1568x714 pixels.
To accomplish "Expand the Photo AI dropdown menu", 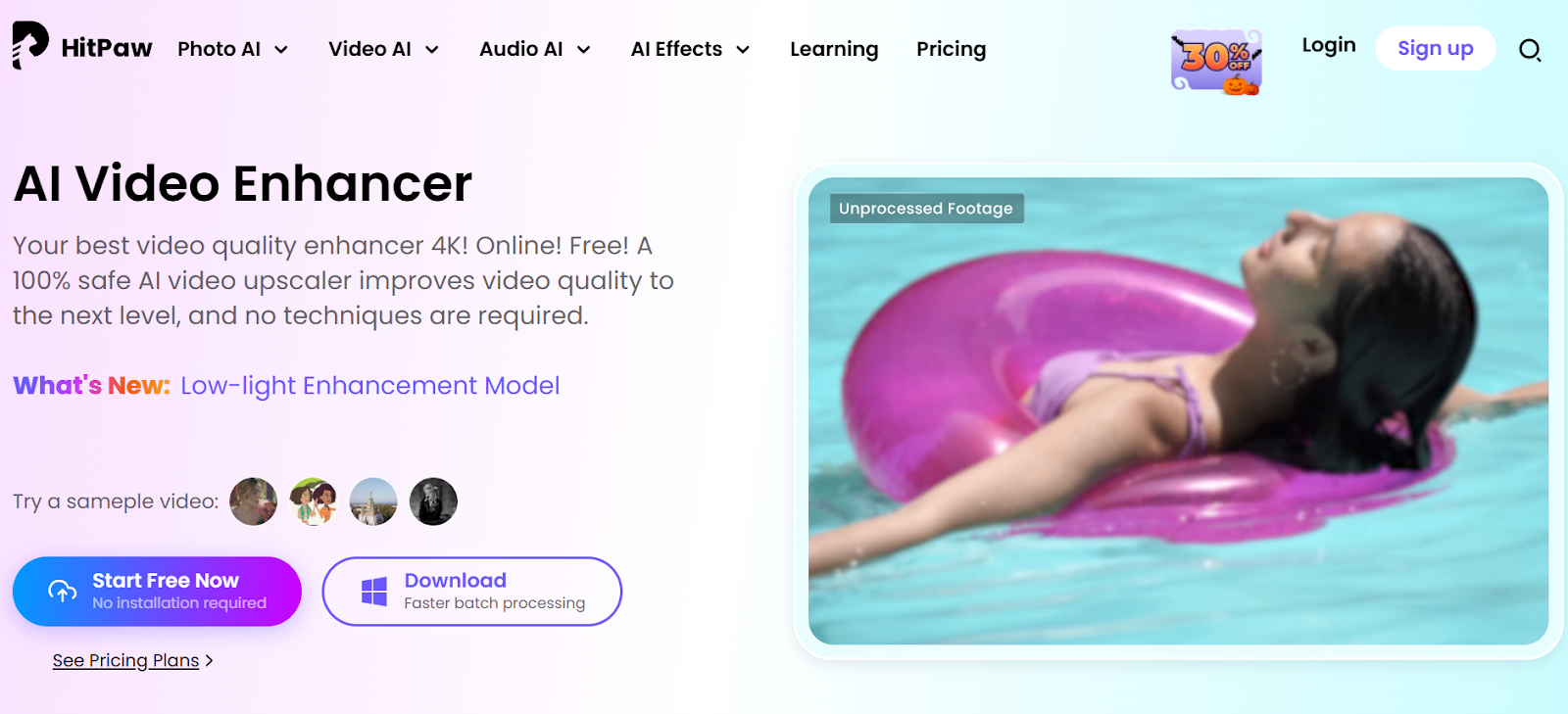I will pyautogui.click(x=233, y=49).
